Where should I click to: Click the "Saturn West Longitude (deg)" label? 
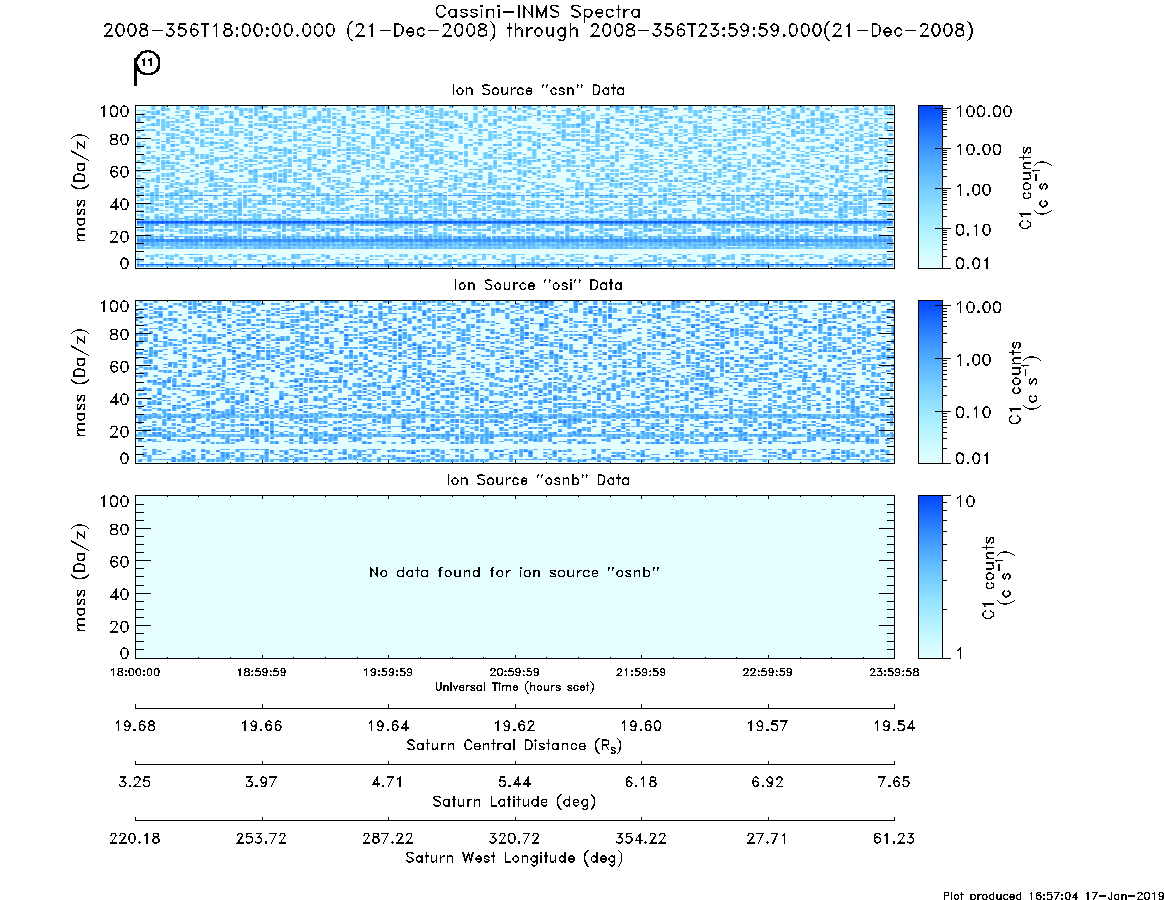(x=514, y=858)
